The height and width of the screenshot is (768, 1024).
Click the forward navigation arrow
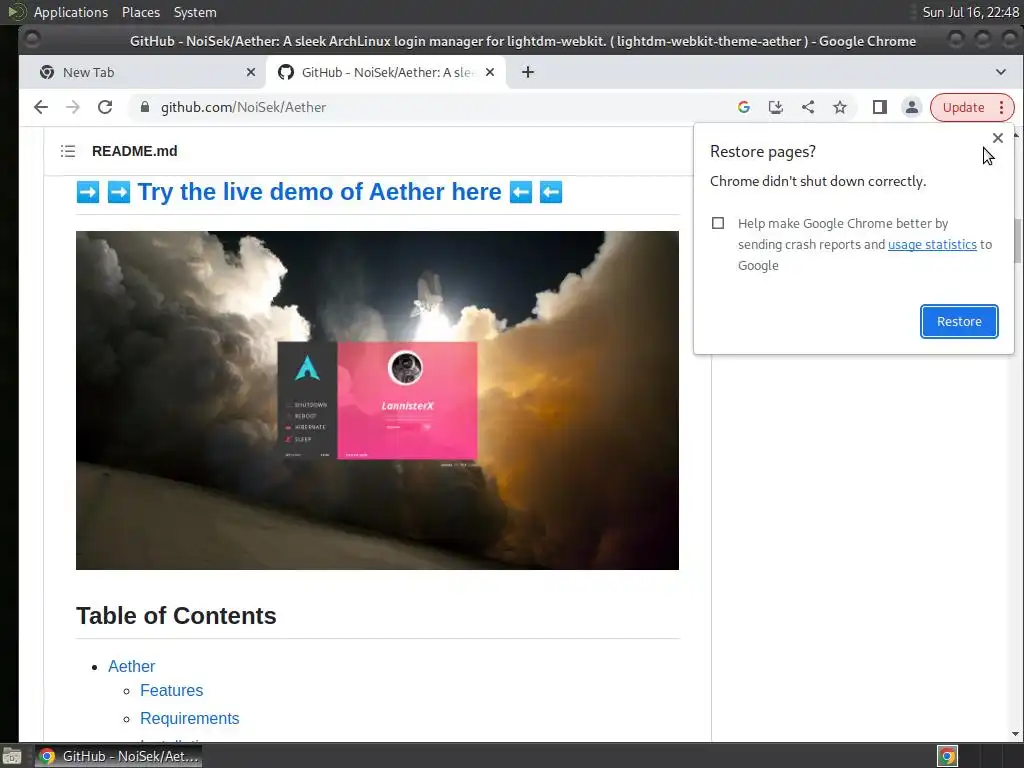72,107
